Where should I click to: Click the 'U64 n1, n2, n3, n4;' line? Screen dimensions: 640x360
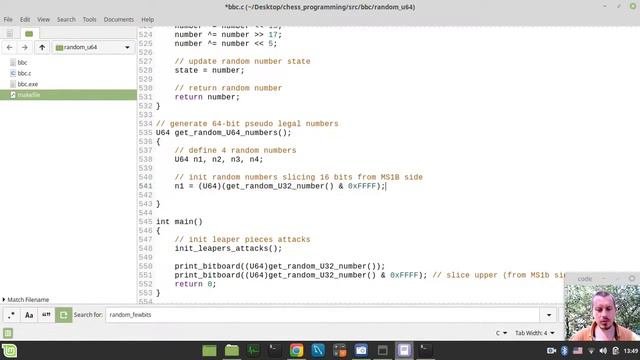(219, 159)
